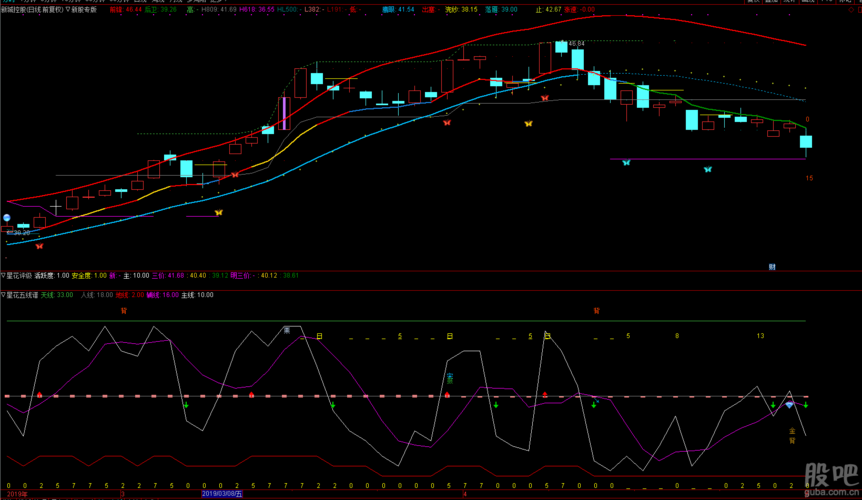Click the yellow 8 count label in the indicator

click(x=677, y=336)
